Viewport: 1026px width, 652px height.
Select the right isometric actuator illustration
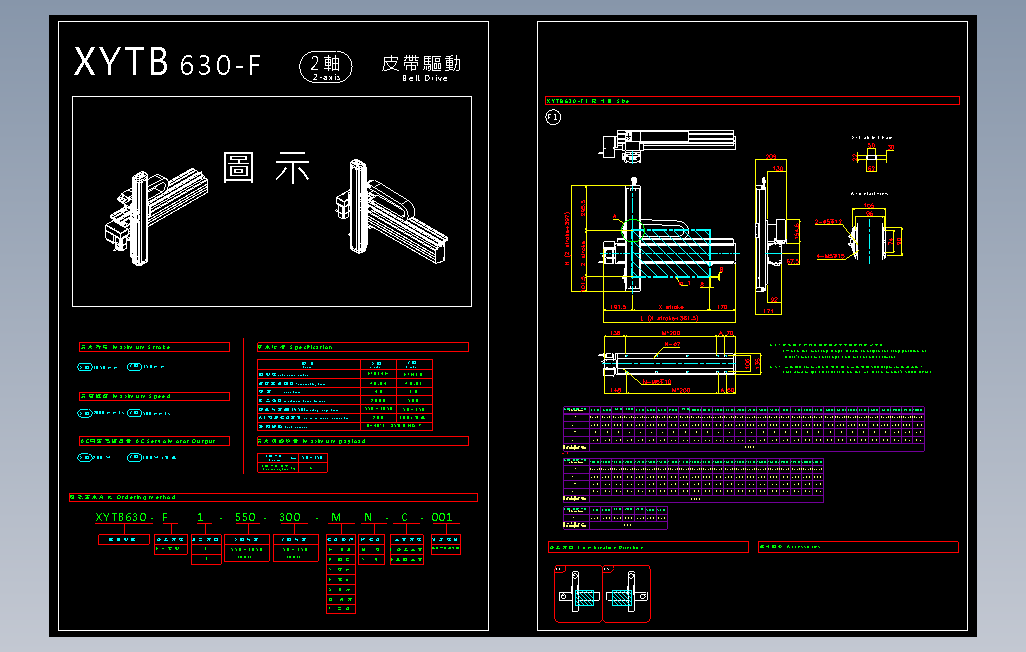coord(391,209)
